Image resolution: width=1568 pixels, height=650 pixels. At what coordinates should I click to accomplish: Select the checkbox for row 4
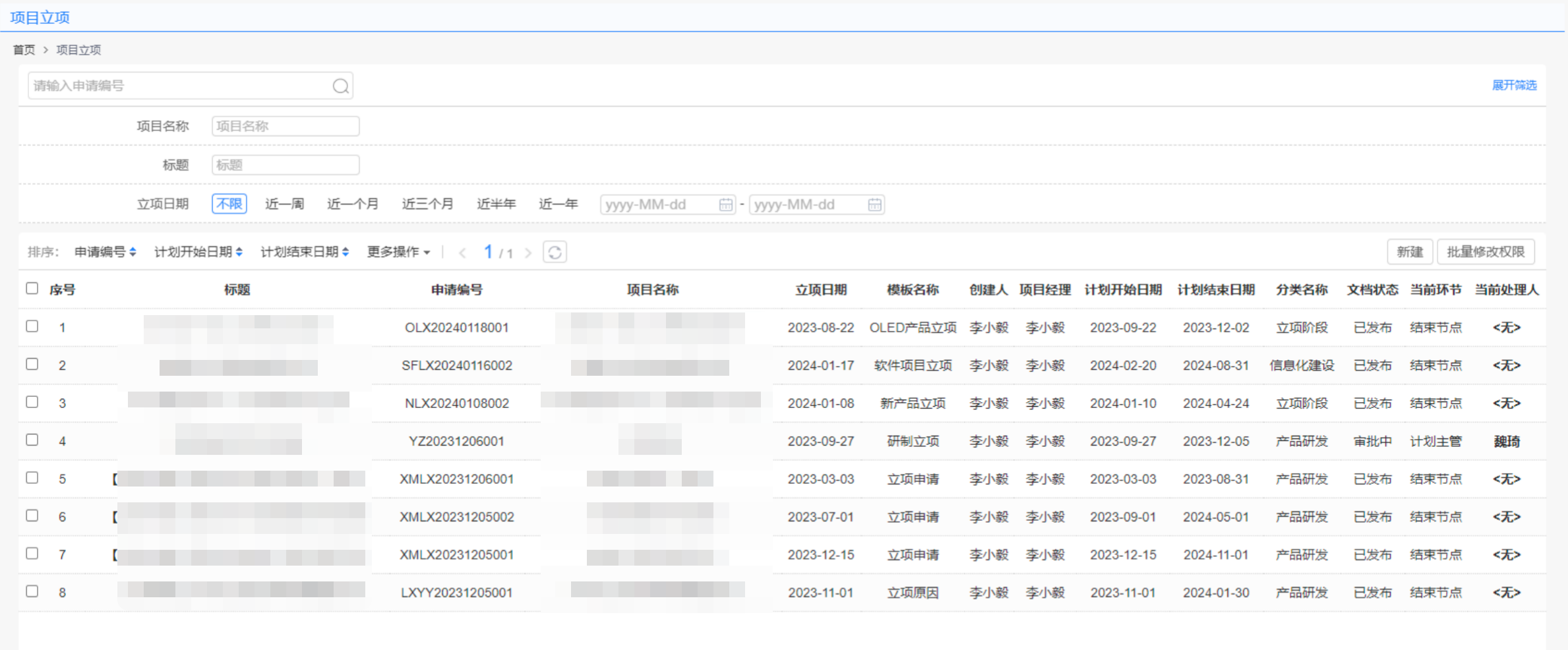(x=32, y=440)
